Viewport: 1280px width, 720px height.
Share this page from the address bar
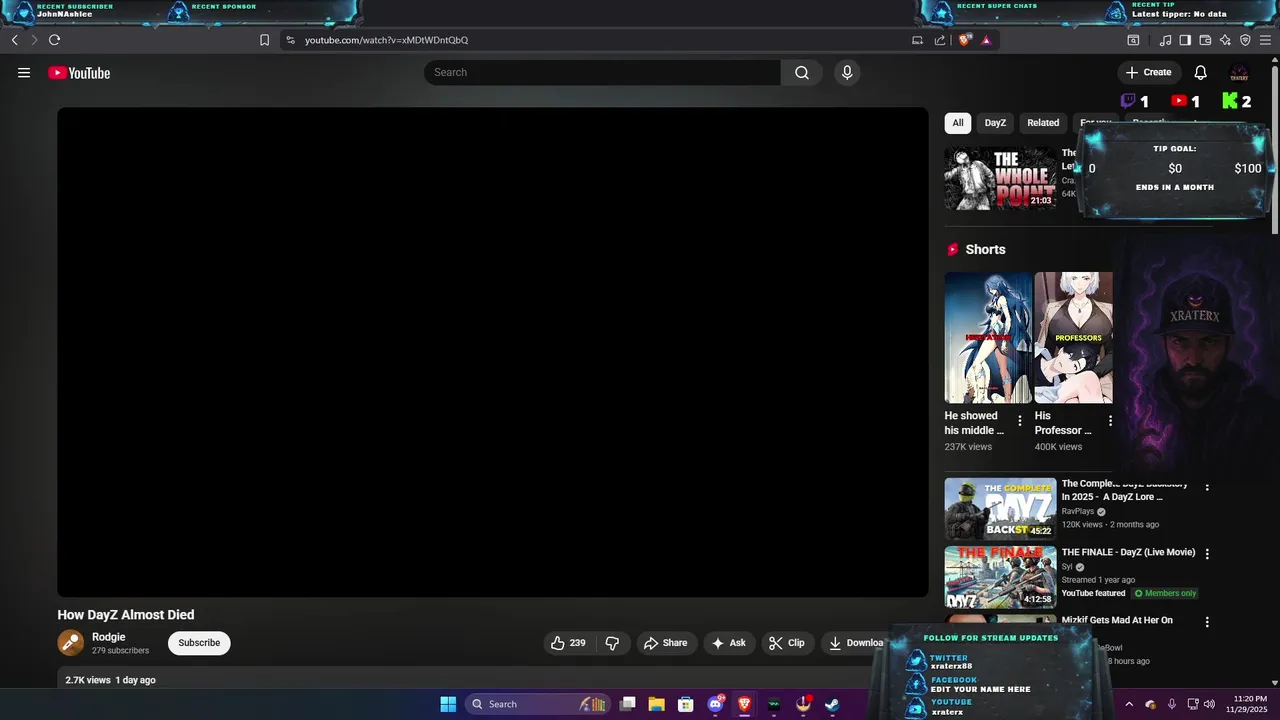940,40
